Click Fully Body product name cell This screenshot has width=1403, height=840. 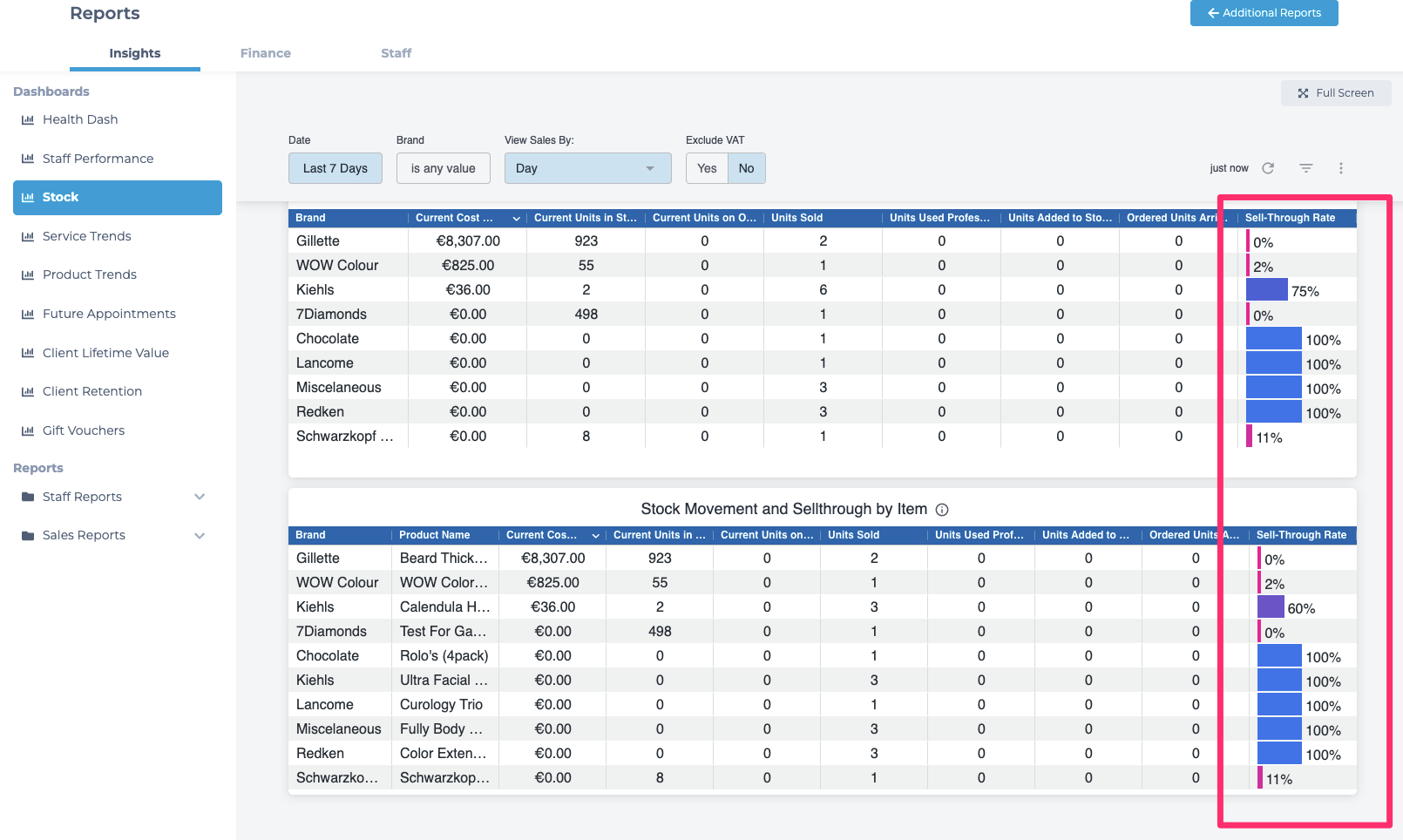point(441,729)
